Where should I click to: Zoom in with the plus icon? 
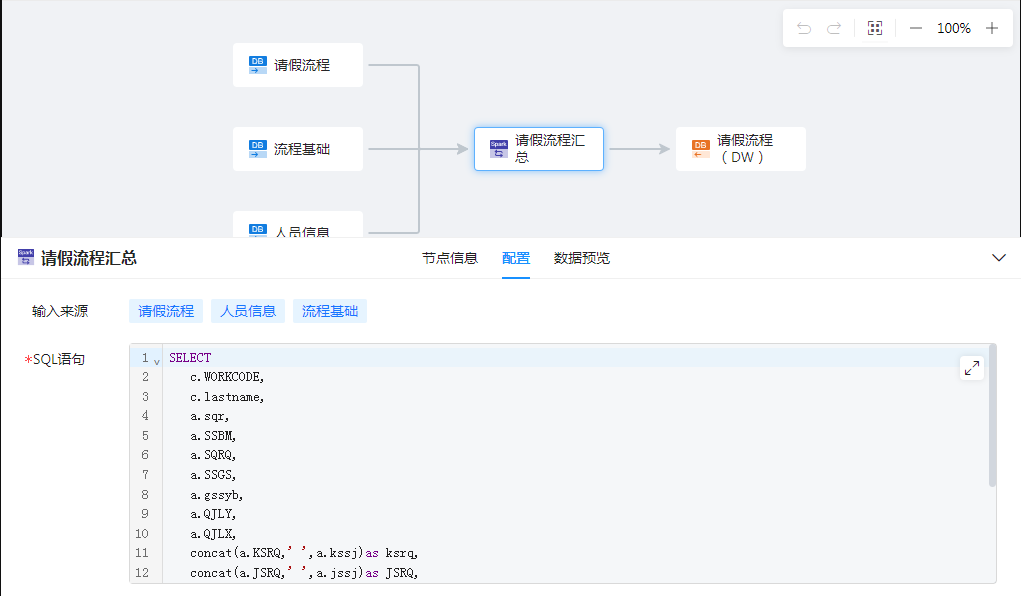[992, 28]
